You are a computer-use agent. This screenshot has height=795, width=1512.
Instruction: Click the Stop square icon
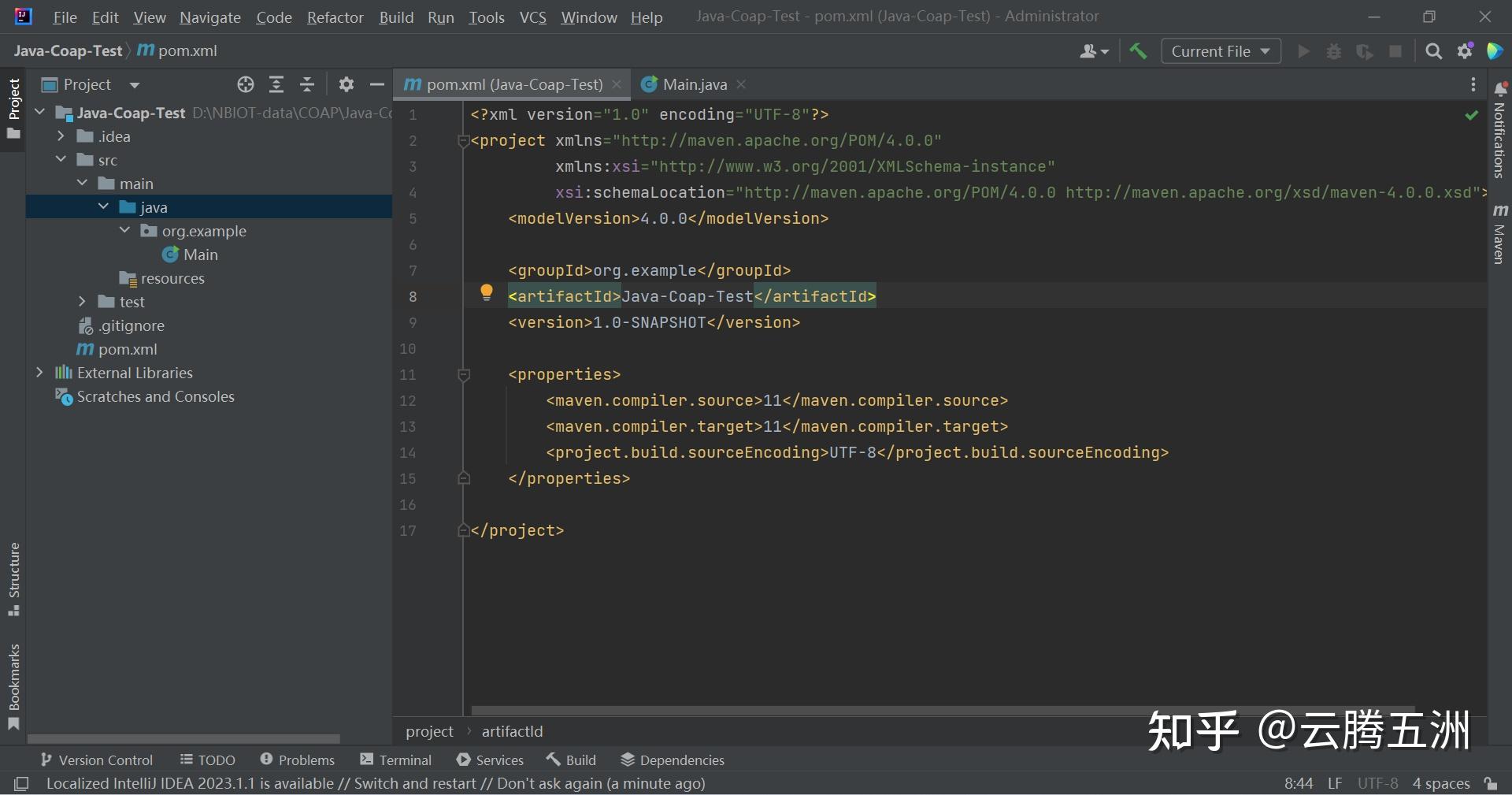pos(1395,51)
